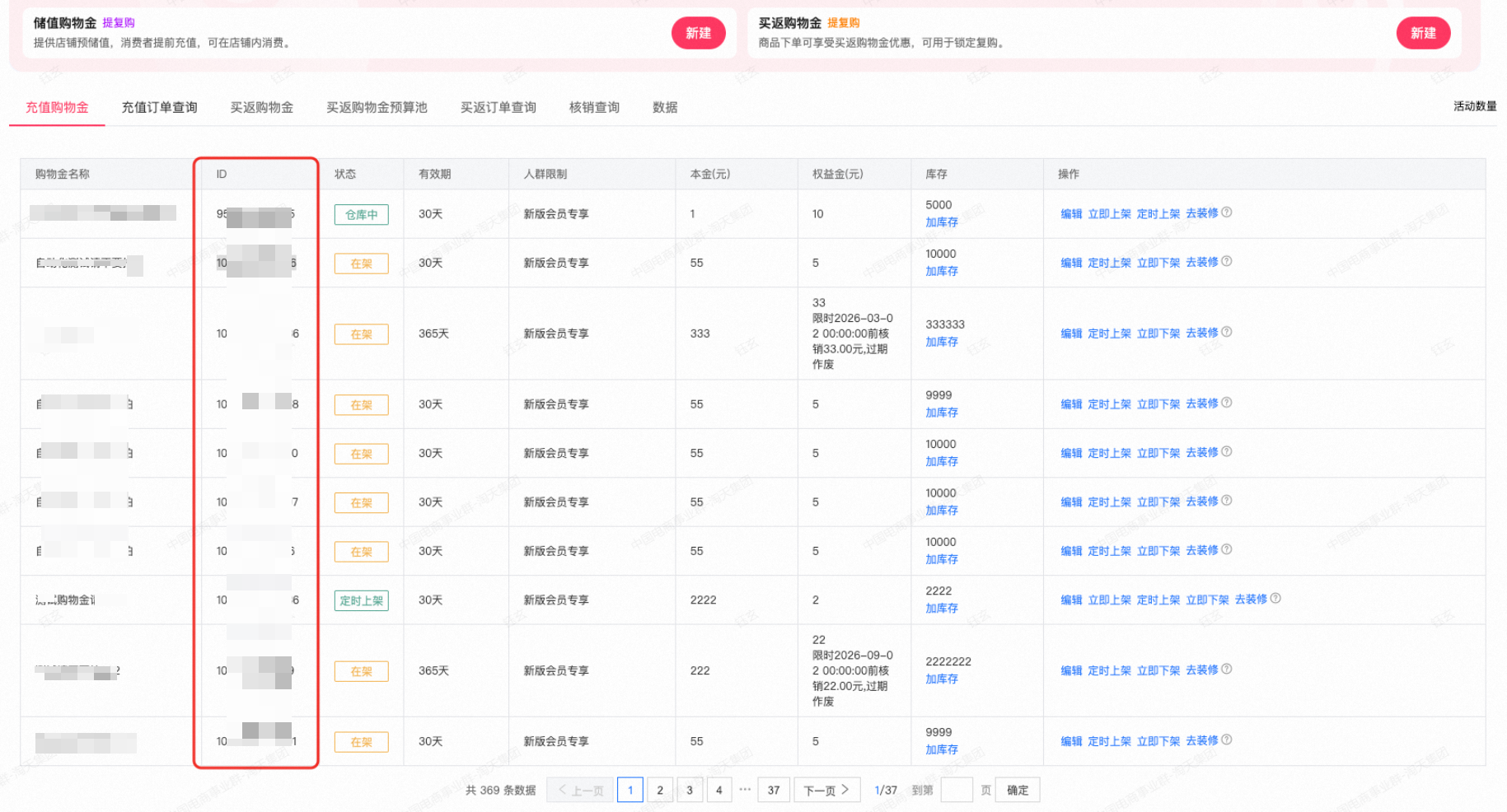Screen dimensions: 1507x812
Task: Click 加库存 under 333333
Action: 942,342
